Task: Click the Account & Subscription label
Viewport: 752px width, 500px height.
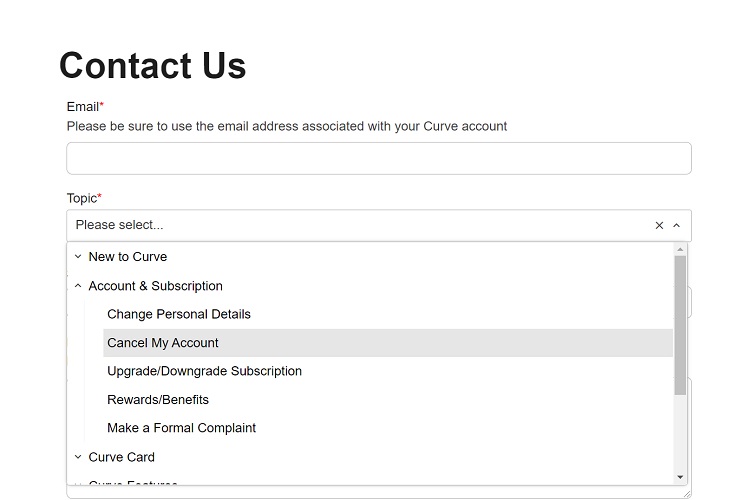Action: click(x=155, y=286)
